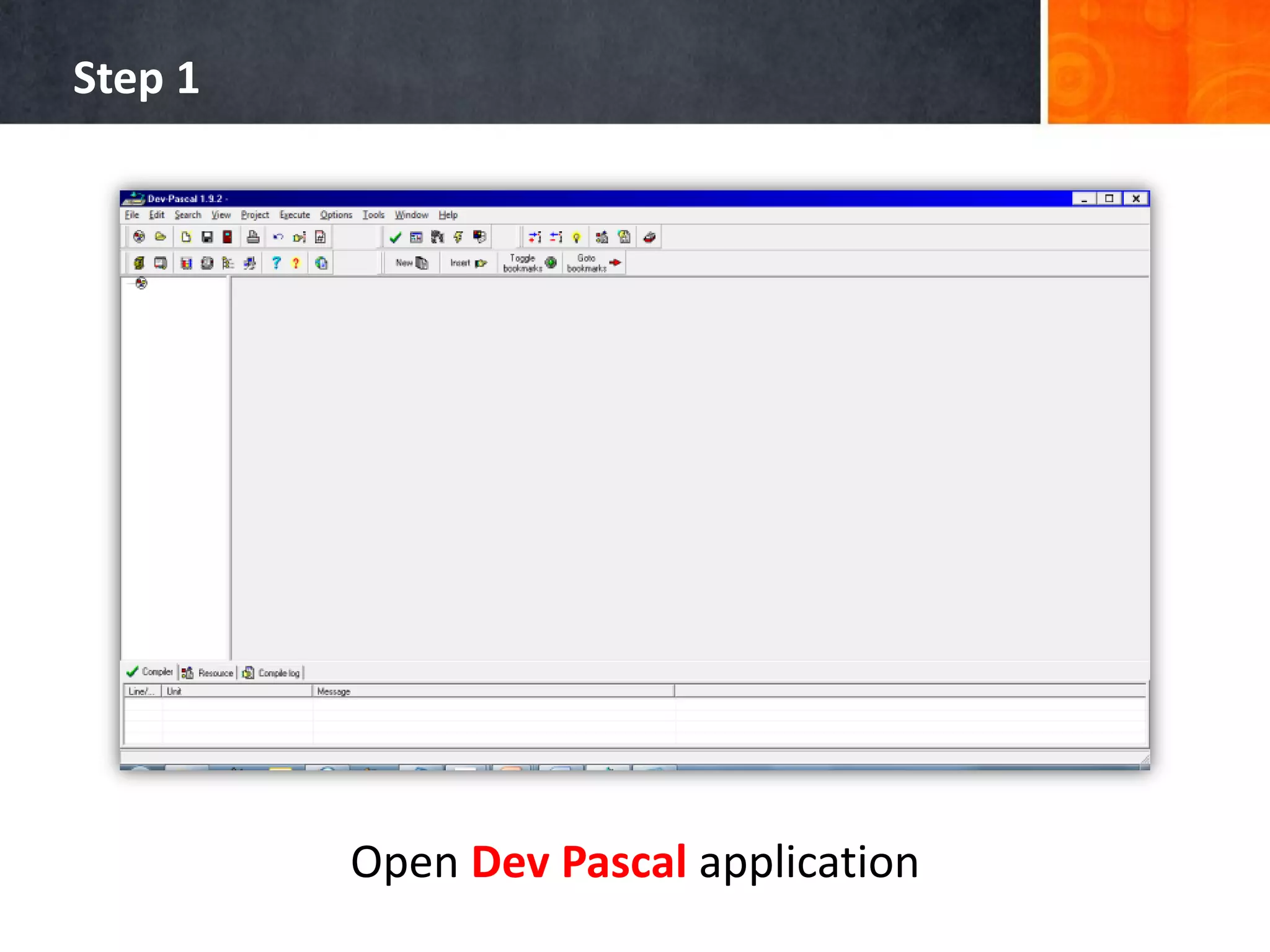The width and height of the screenshot is (1270, 952).
Task: Save the file with the floppy disk icon
Action: tap(207, 237)
